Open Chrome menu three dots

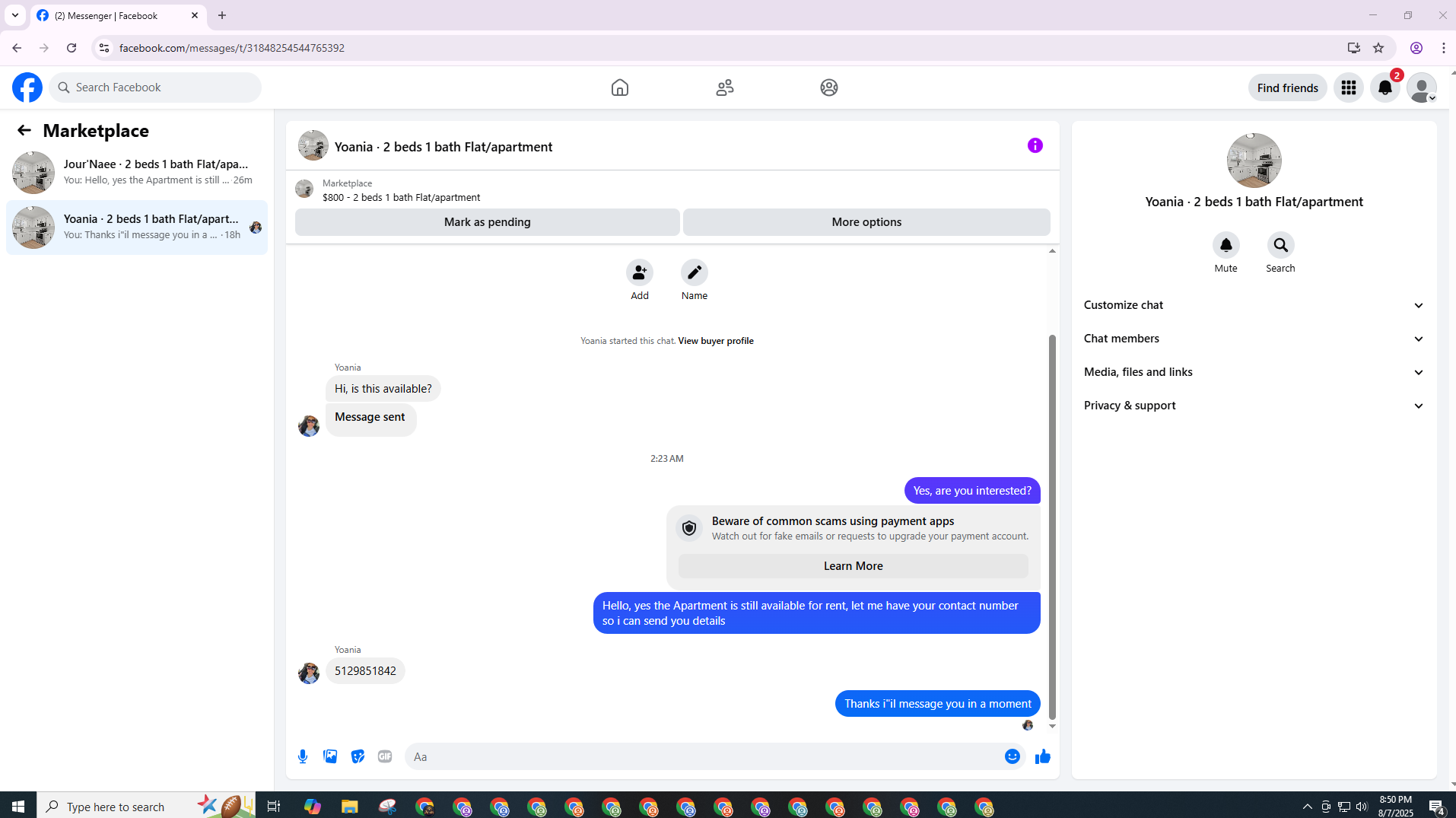click(x=1444, y=48)
